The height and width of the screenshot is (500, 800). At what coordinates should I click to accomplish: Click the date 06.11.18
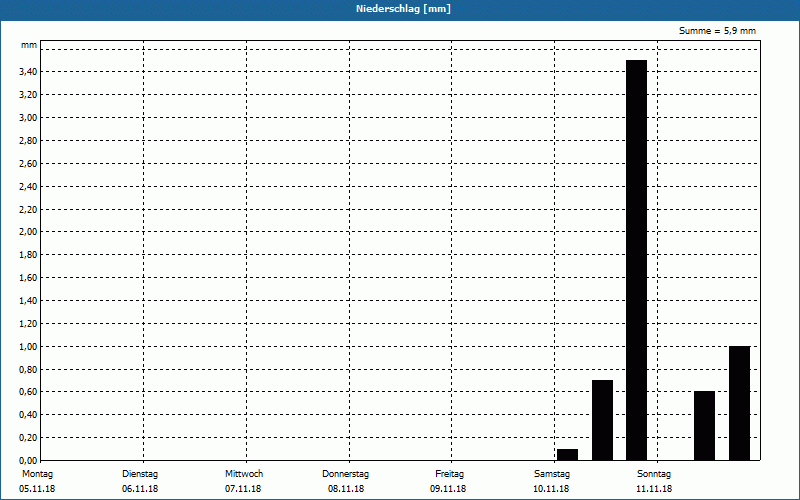pos(140,489)
